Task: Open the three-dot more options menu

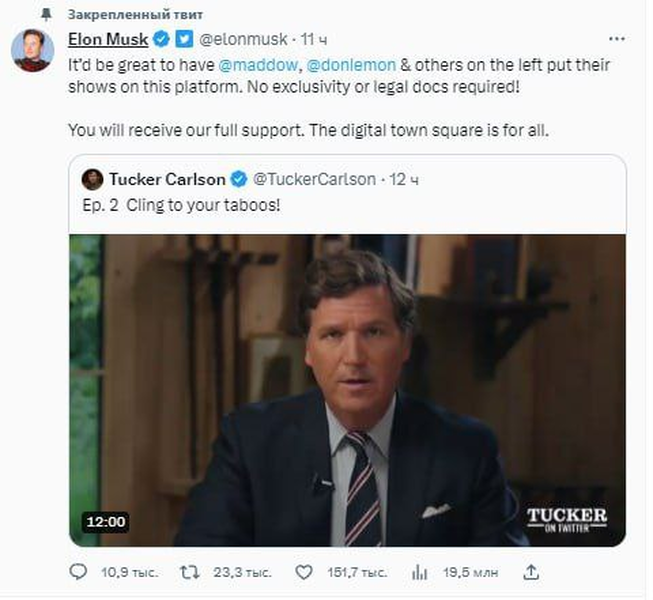Action: coord(616,39)
